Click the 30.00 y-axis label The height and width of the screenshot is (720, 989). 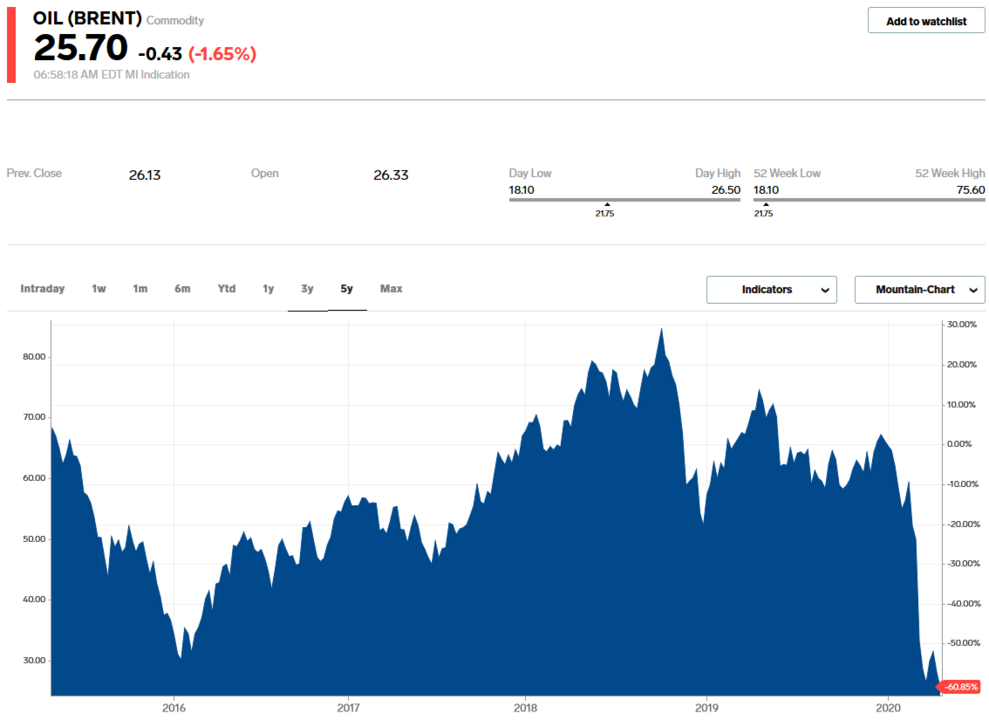34,661
